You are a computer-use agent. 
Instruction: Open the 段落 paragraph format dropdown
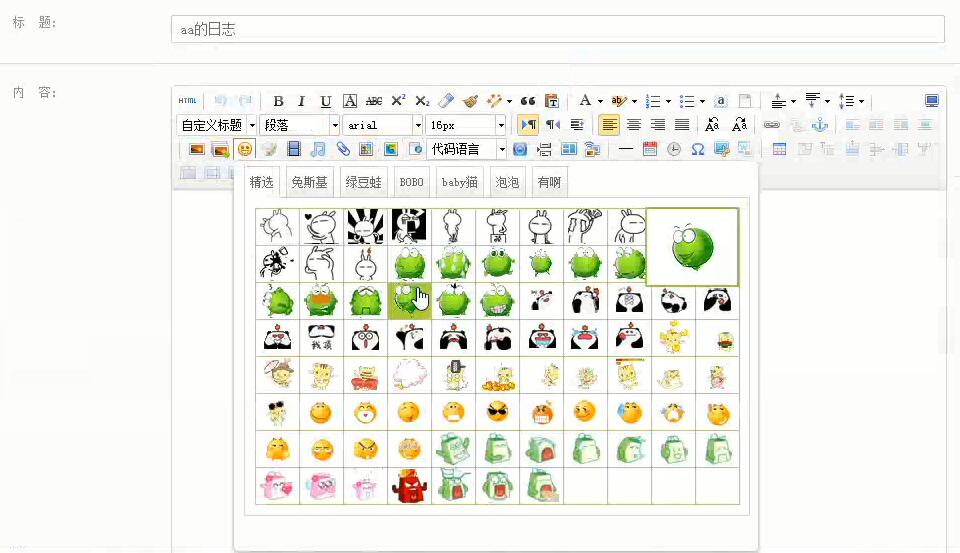click(x=299, y=125)
